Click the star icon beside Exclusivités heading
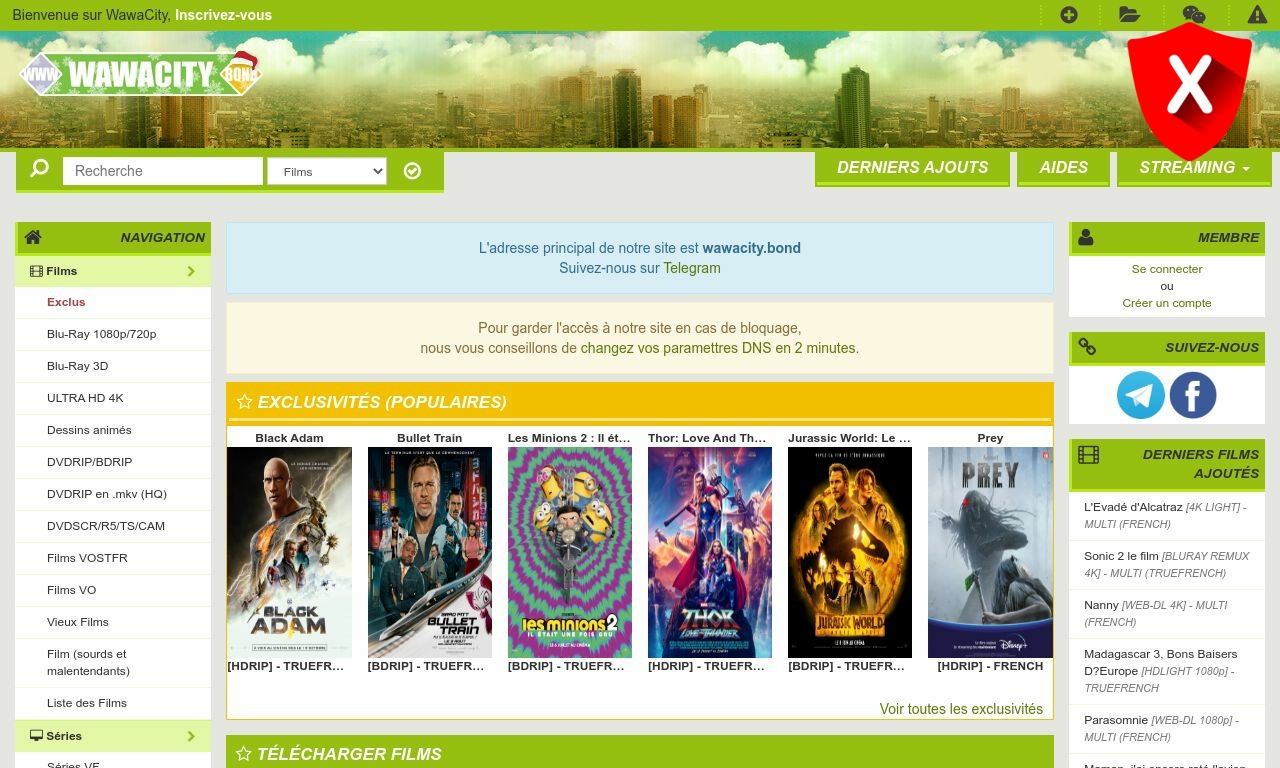This screenshot has width=1280, height=768. (245, 401)
